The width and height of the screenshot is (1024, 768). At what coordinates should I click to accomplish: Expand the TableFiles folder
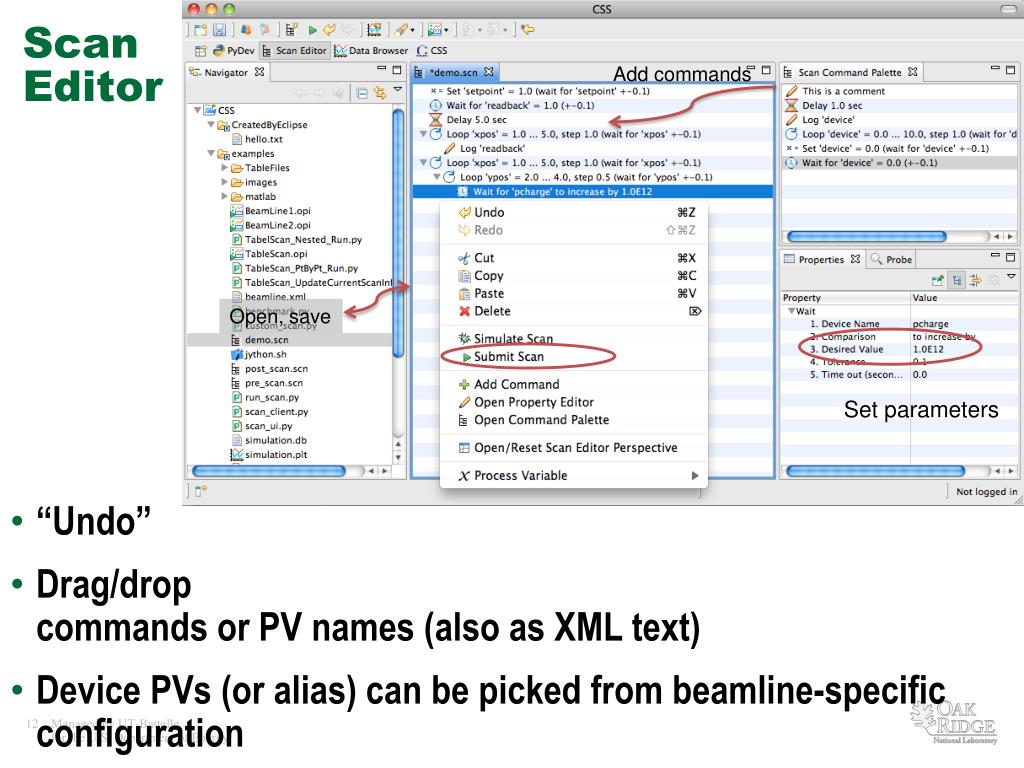point(225,167)
